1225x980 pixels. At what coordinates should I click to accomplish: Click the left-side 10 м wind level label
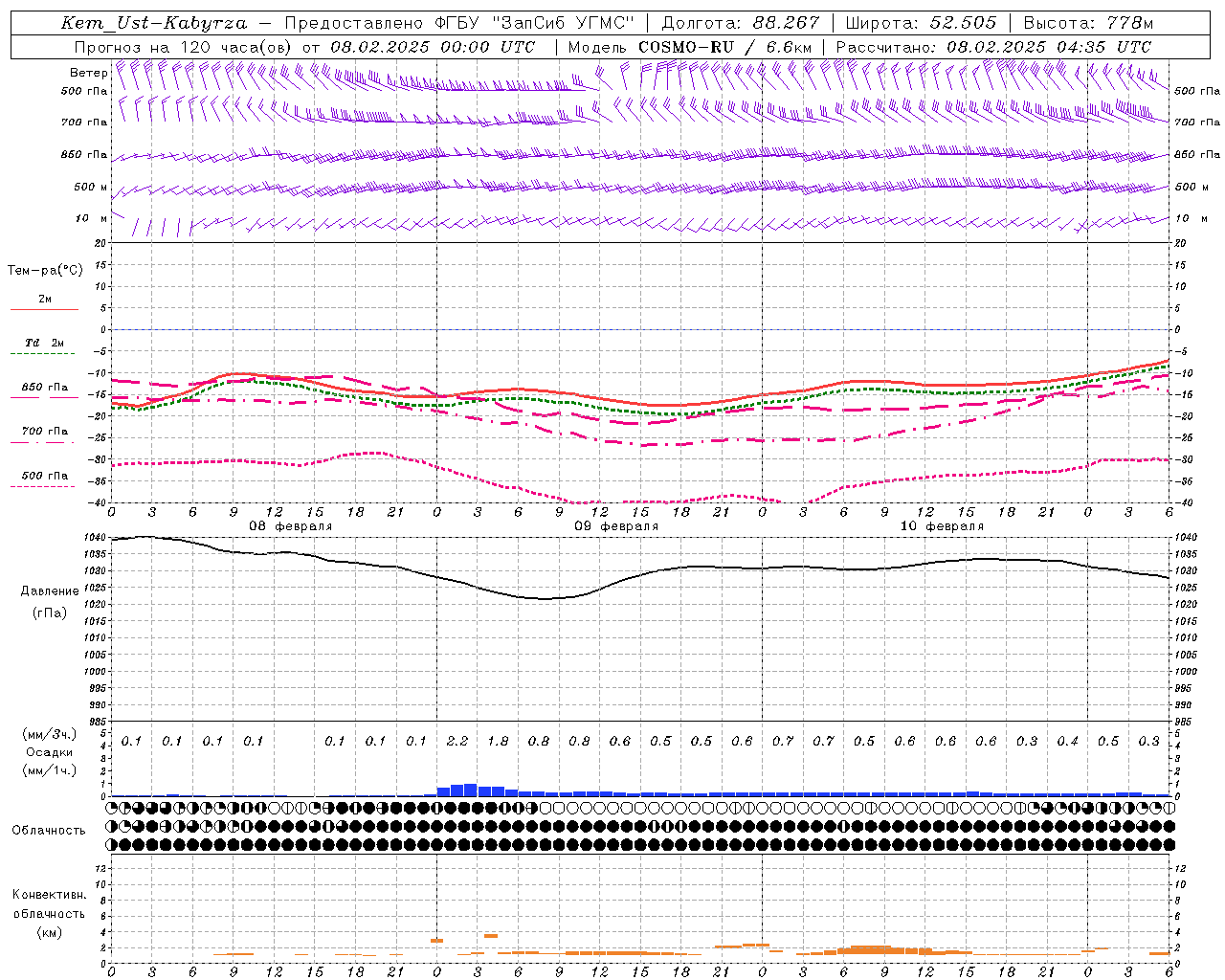(x=92, y=218)
